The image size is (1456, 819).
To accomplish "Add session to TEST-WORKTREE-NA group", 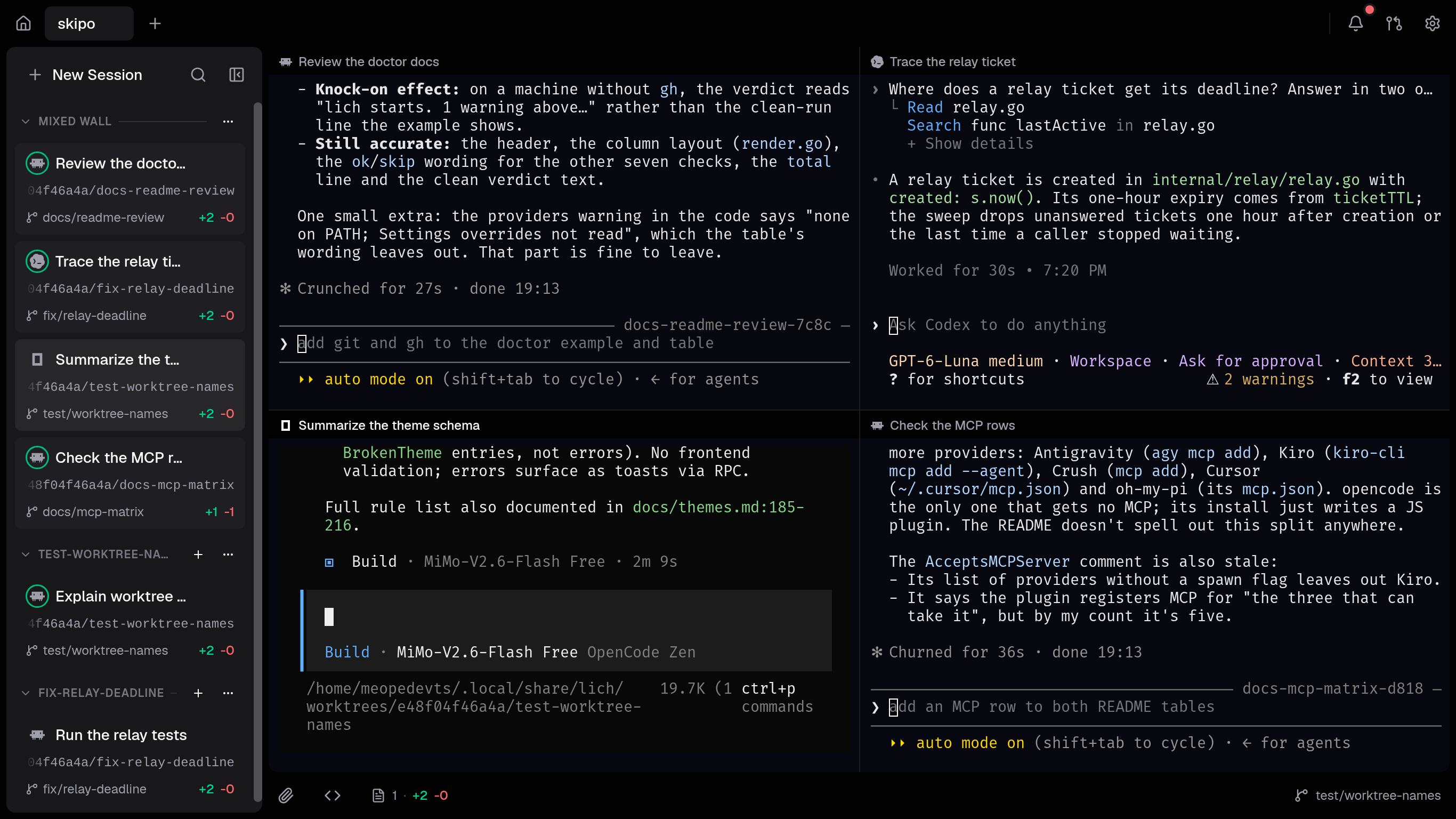I will 198,555.
